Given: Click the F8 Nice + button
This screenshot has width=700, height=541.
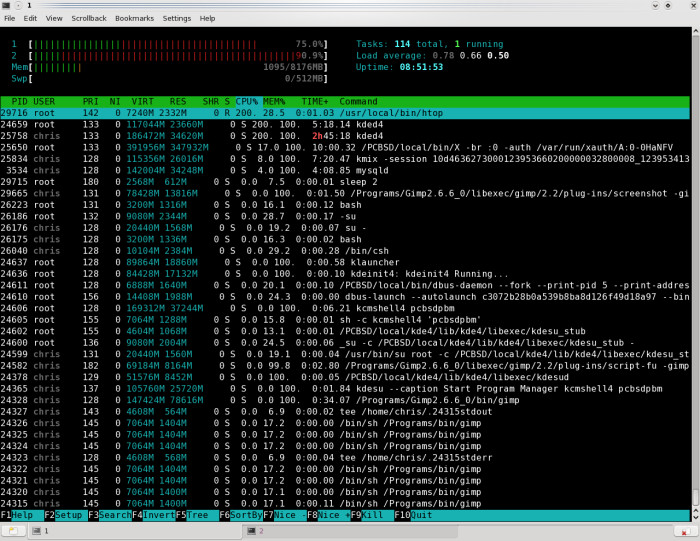Looking at the screenshot, I should pyautogui.click(x=328, y=515).
